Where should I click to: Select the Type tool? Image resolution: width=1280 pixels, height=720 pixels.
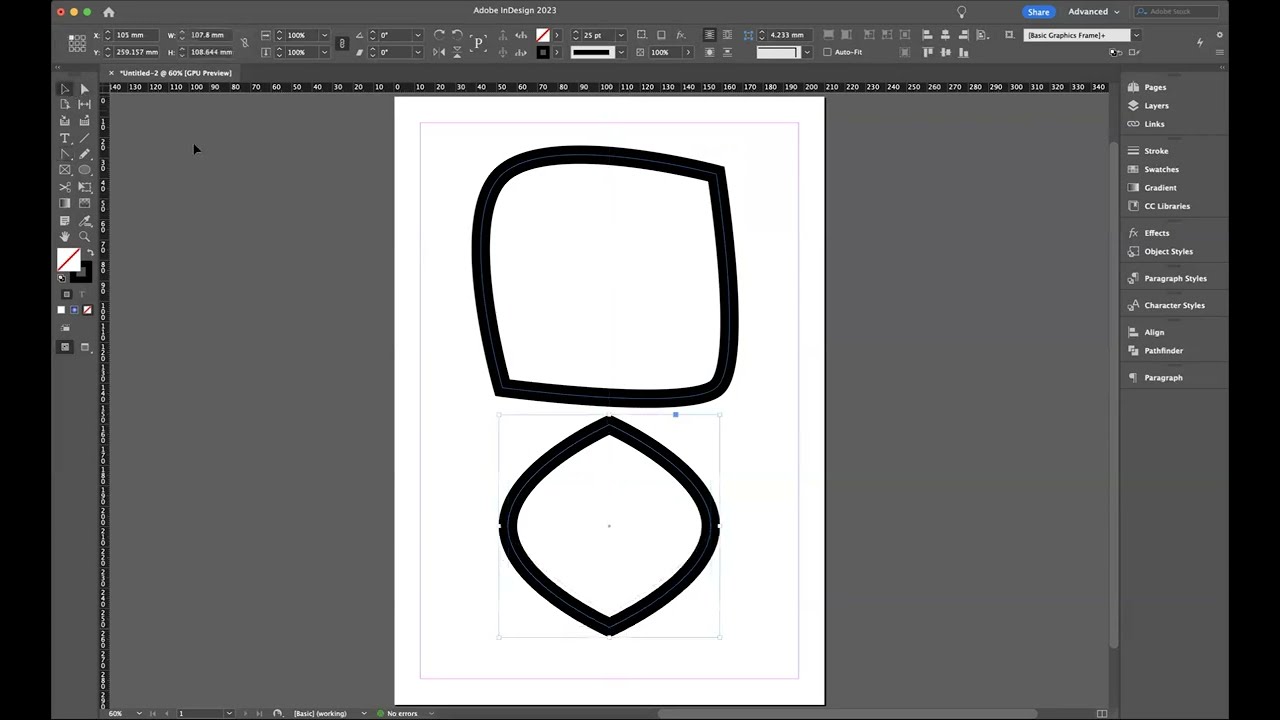tap(65, 138)
